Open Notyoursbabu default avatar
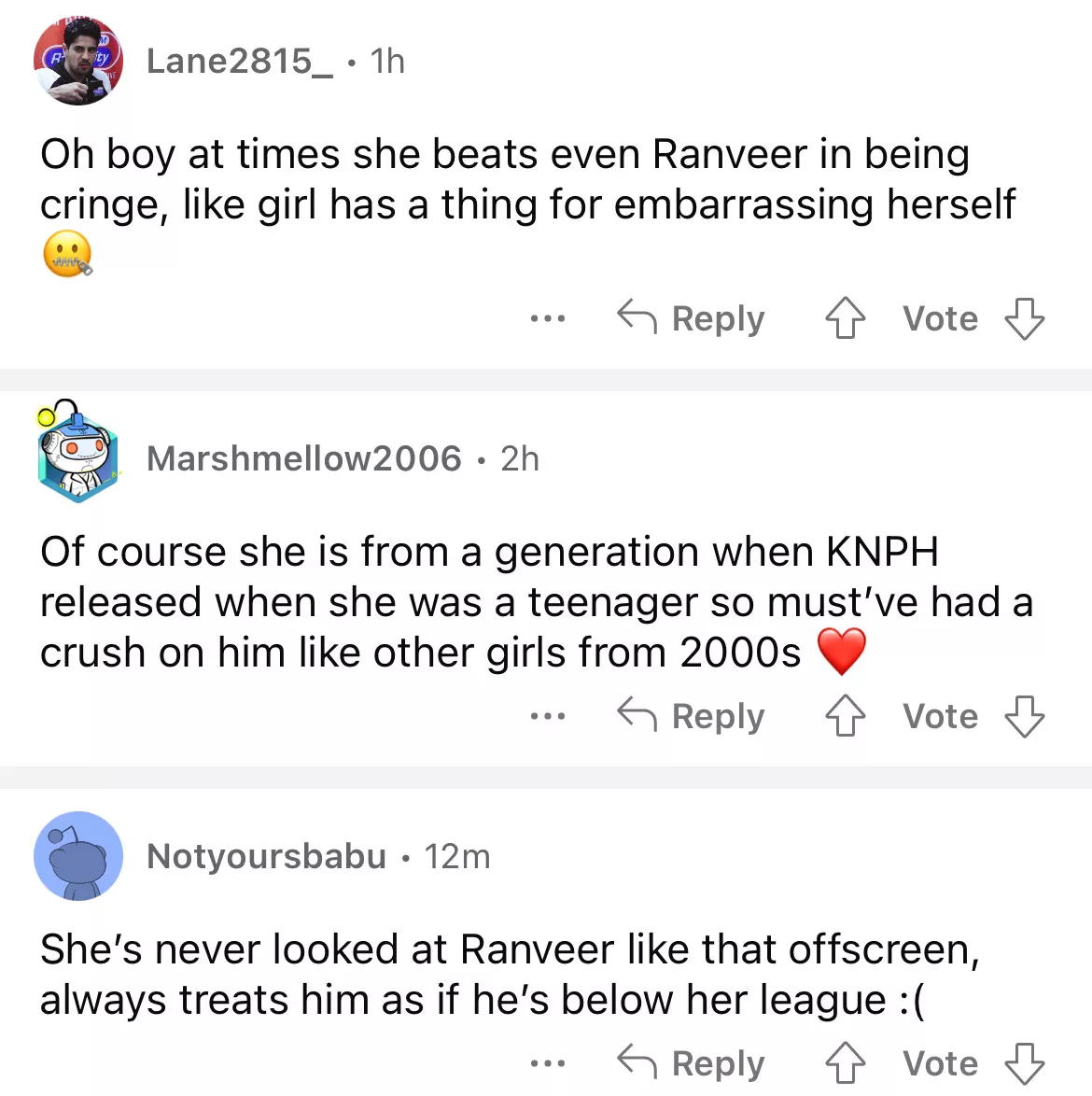1092x1096 pixels. tap(78, 856)
